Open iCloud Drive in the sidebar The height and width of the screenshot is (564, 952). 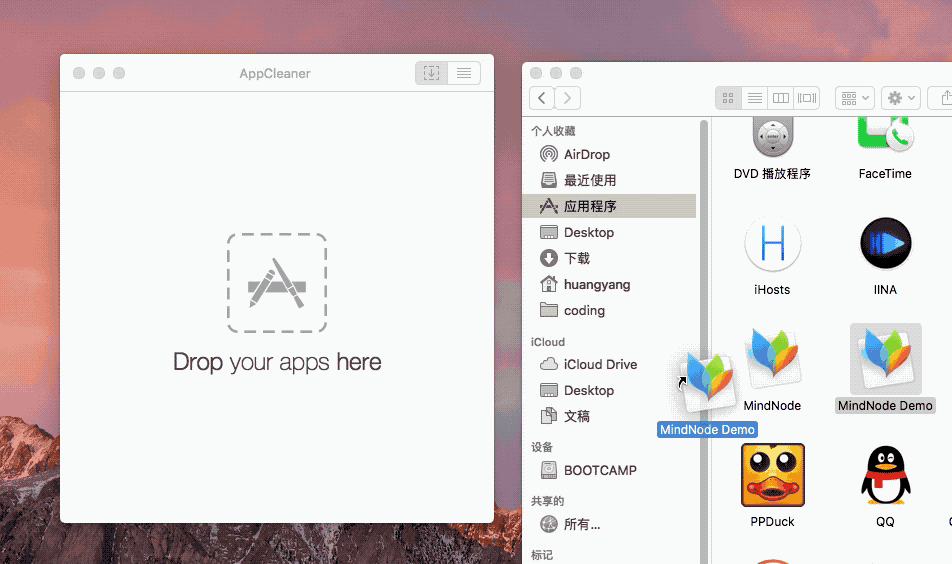(609, 364)
